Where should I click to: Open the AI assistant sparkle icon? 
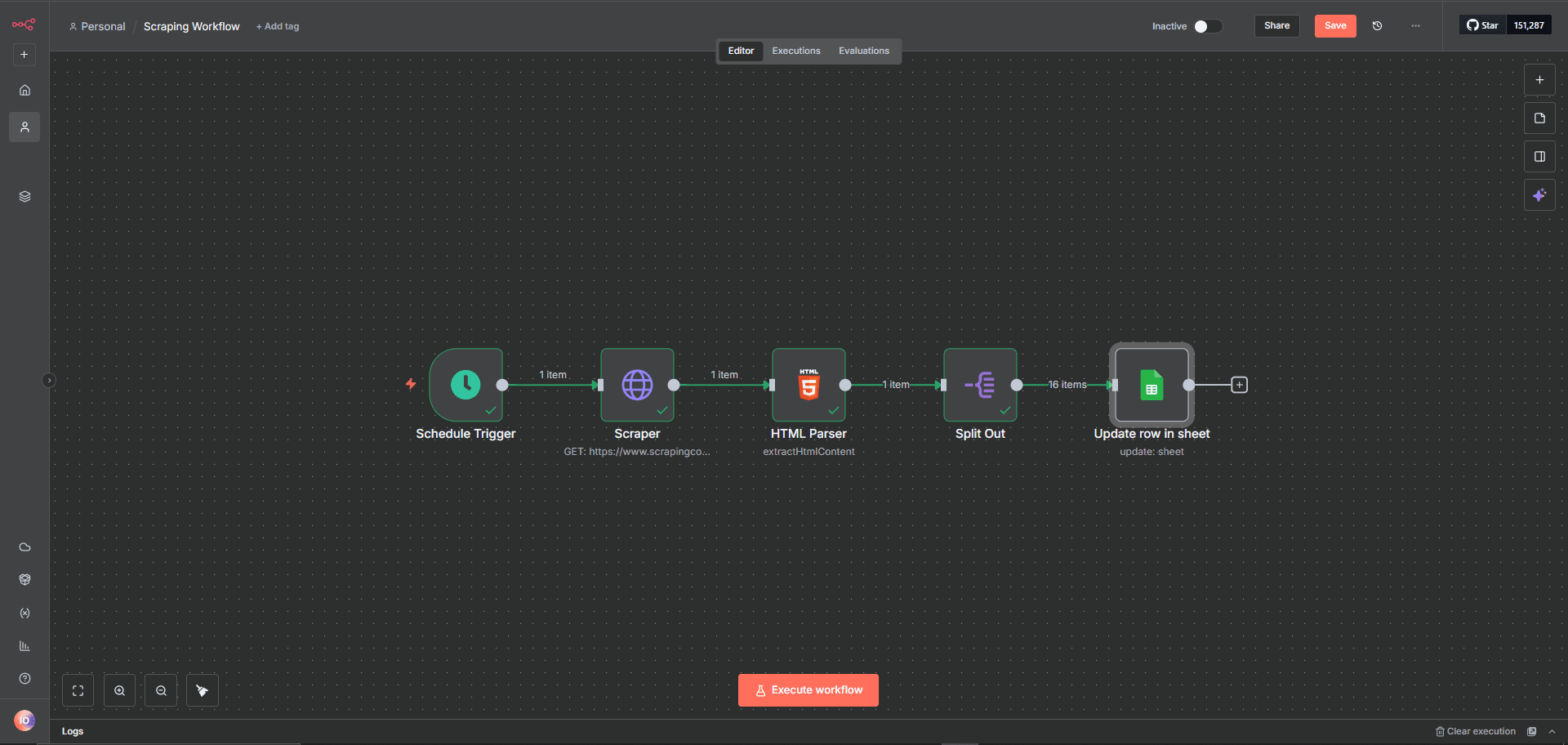[x=1539, y=195]
